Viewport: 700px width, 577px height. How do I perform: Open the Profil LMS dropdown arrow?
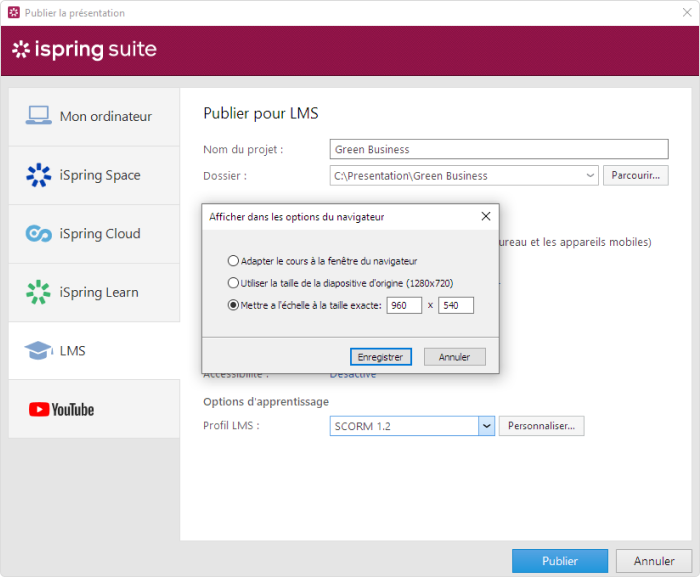tap(487, 426)
